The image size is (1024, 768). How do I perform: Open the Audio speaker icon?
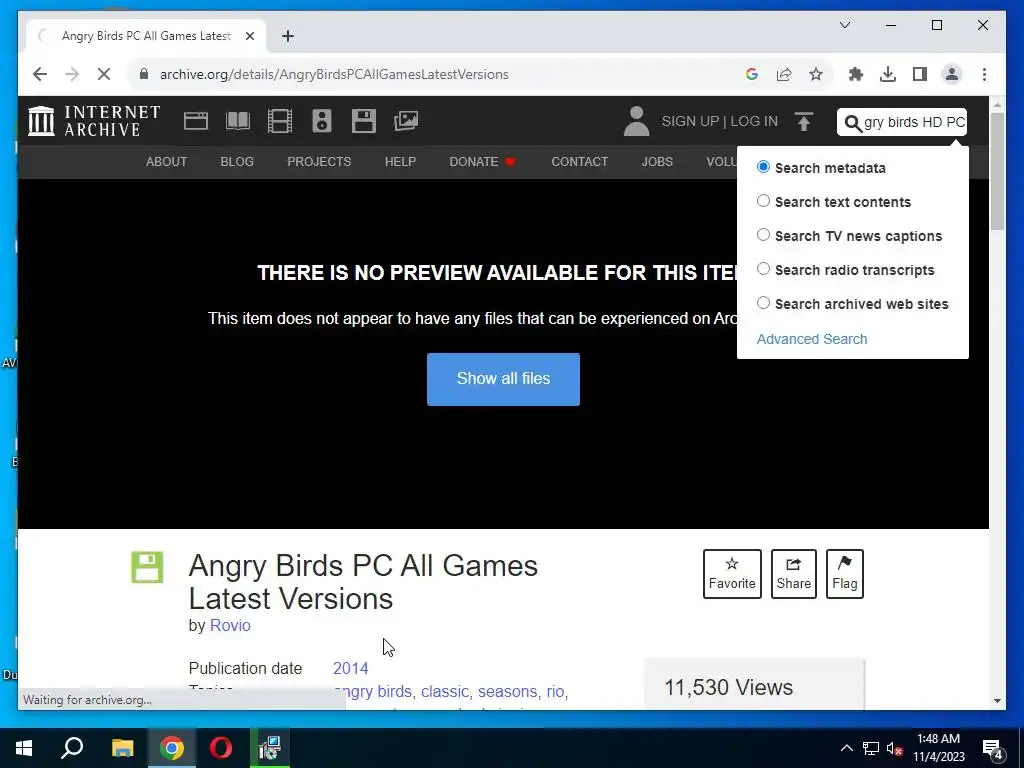[321, 121]
